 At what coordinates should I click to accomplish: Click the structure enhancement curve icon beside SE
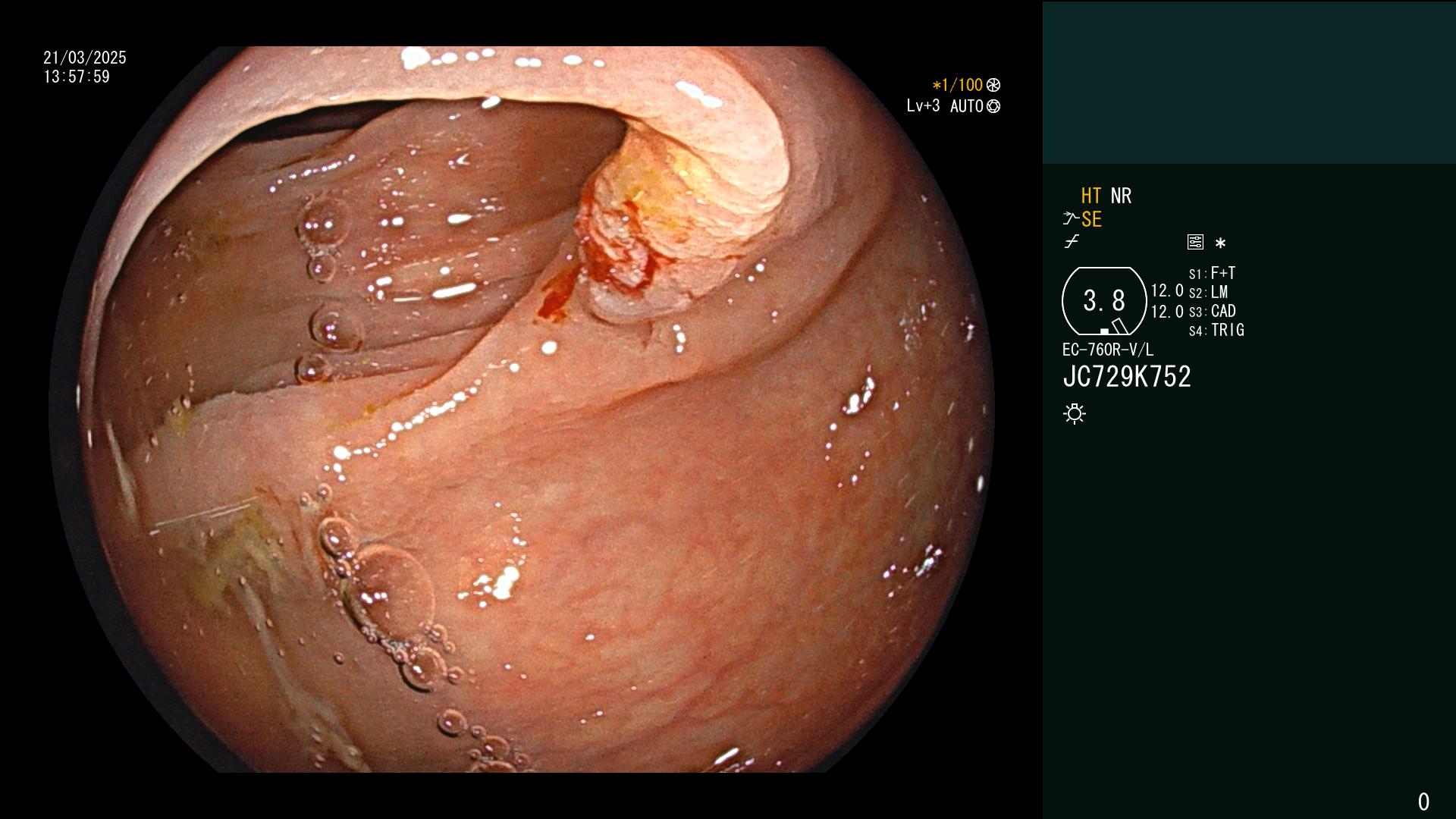click(x=1071, y=219)
